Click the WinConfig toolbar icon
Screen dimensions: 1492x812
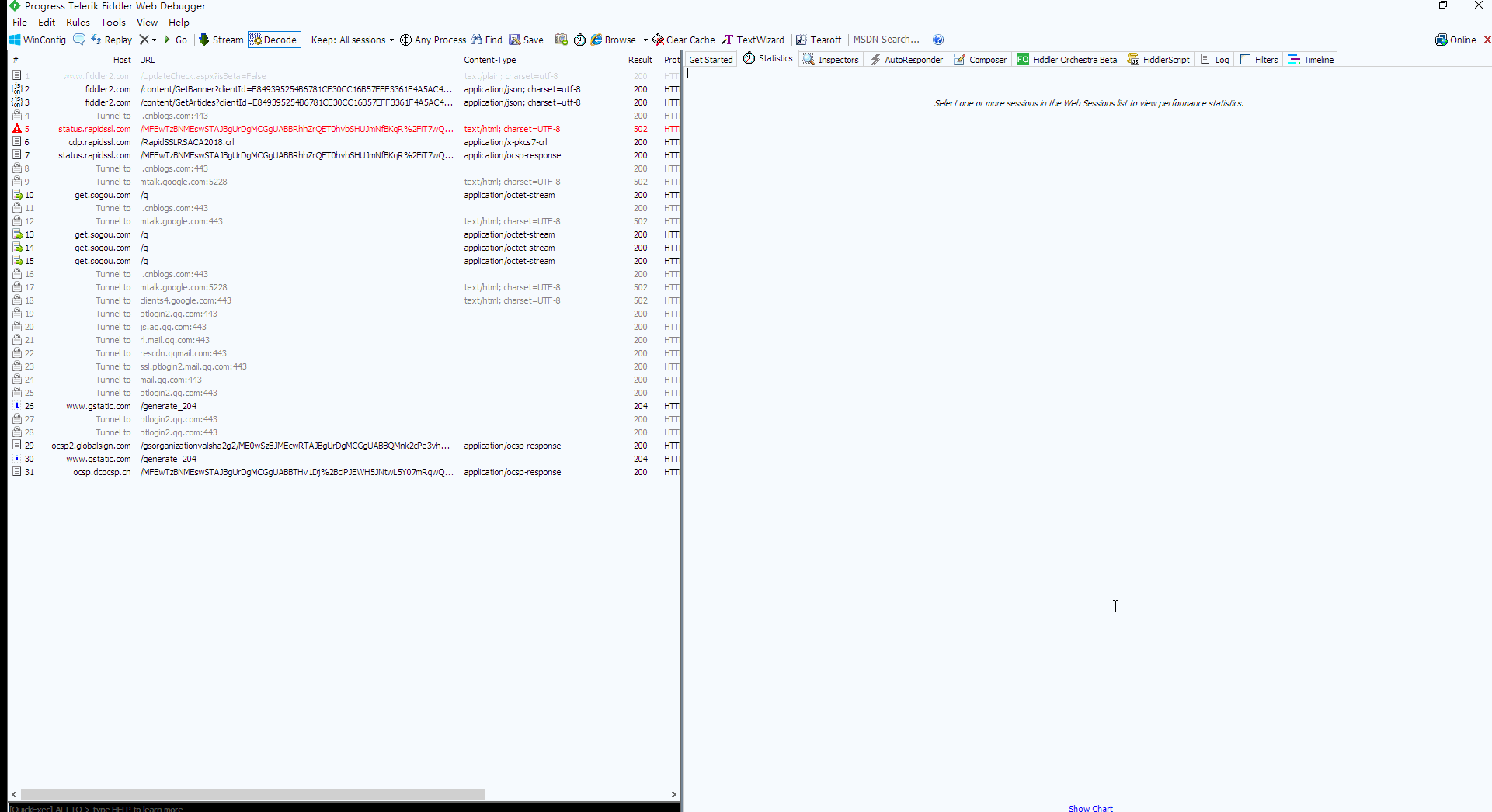37,40
